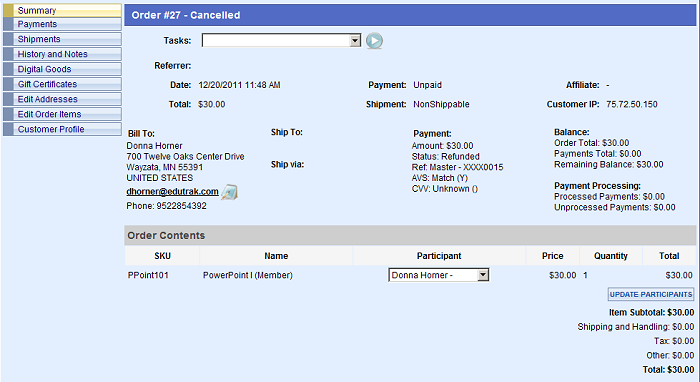The width and height of the screenshot is (700, 382).
Task: Open Gift Certificates section
Action: 62,84
